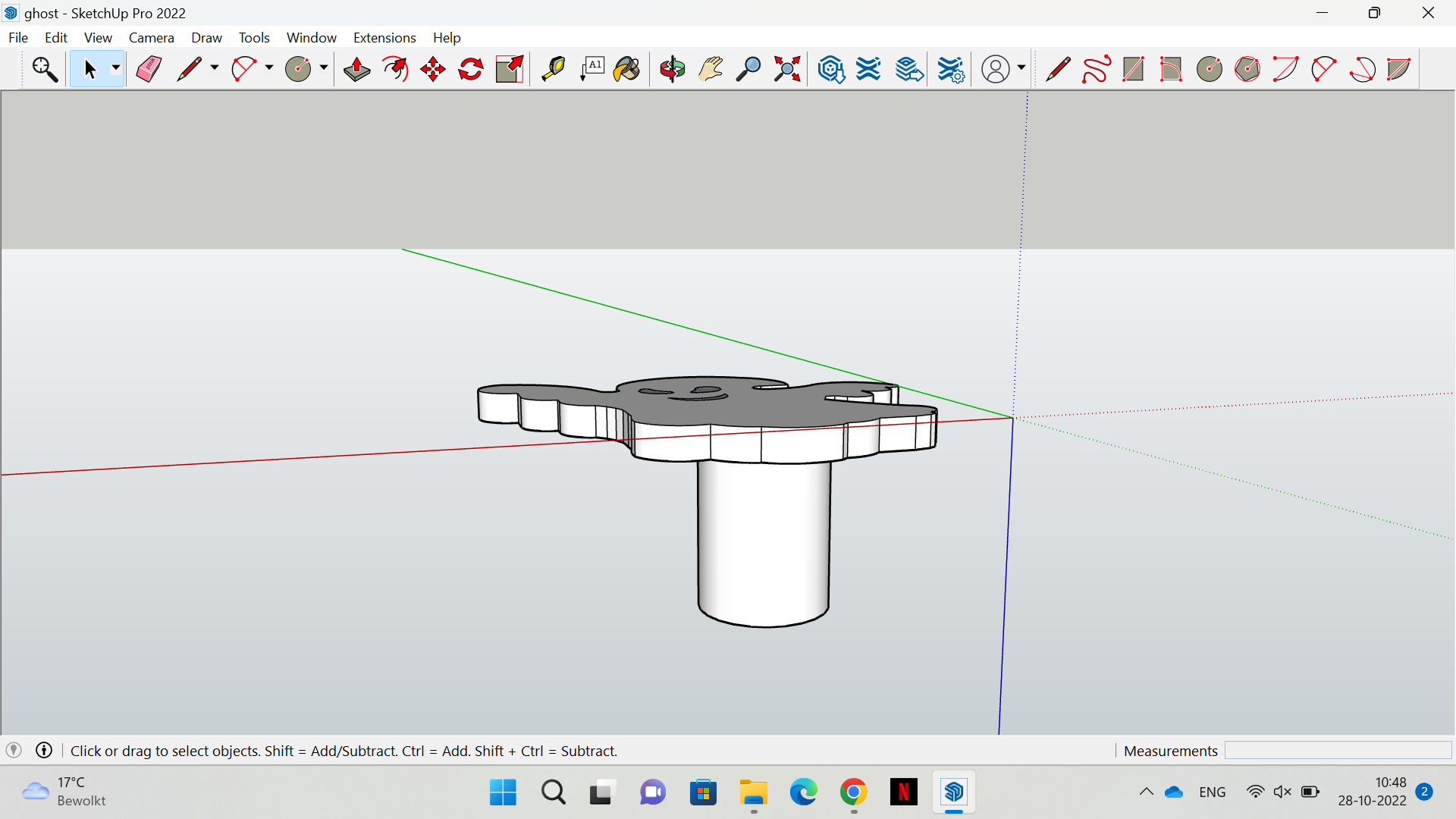This screenshot has height=819, width=1456.
Task: Open Google Chrome from the taskbar
Action: tap(853, 792)
